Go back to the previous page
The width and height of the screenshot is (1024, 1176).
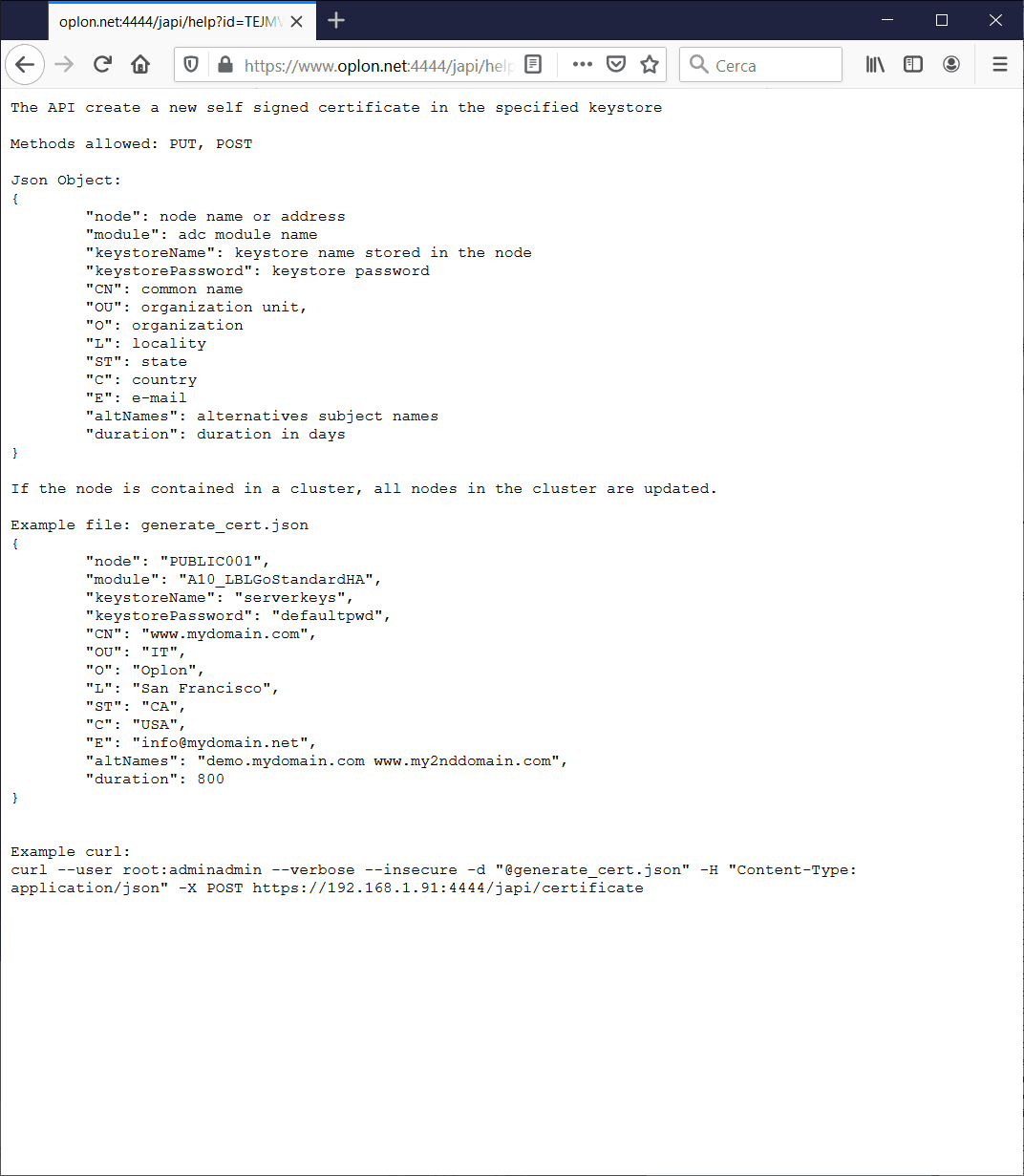pos(25,64)
